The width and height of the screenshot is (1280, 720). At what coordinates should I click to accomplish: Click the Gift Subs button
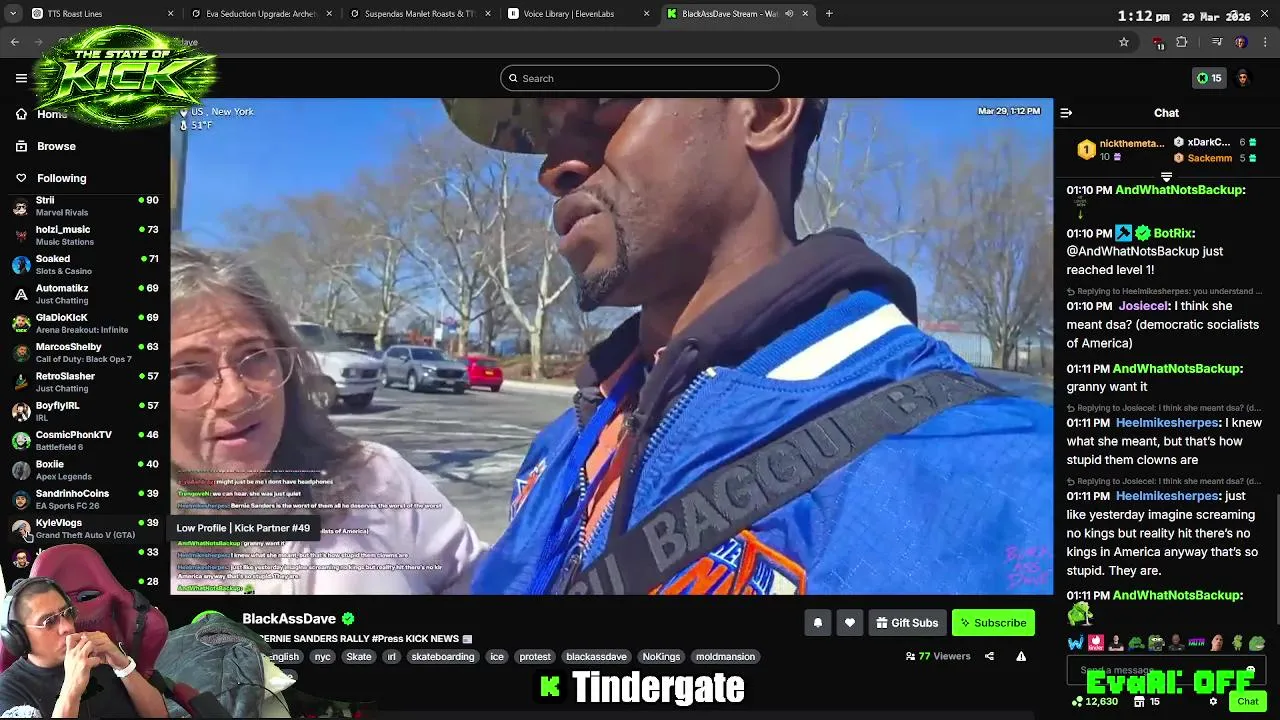[x=907, y=623]
